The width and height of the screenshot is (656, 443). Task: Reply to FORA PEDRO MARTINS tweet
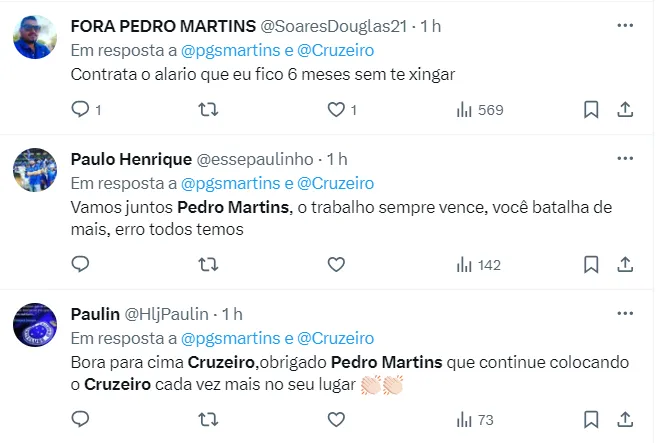click(82, 109)
